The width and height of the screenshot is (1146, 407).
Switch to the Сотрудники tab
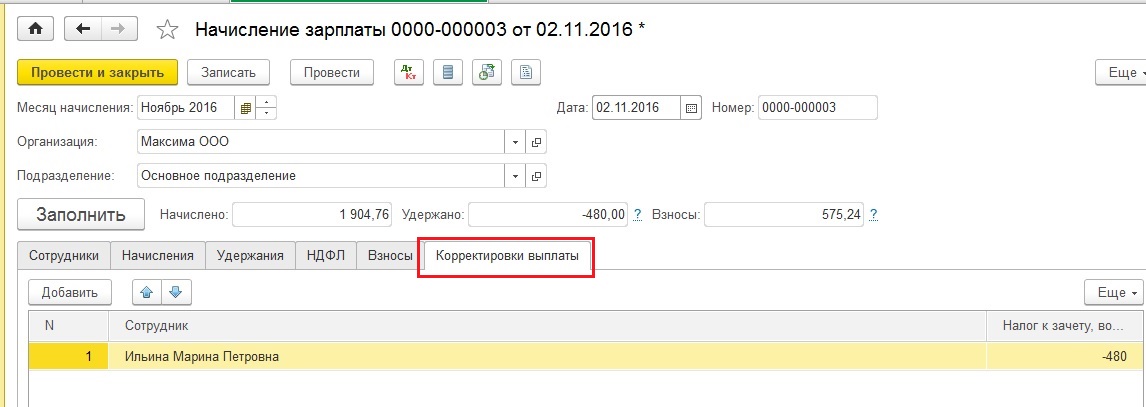tap(64, 256)
